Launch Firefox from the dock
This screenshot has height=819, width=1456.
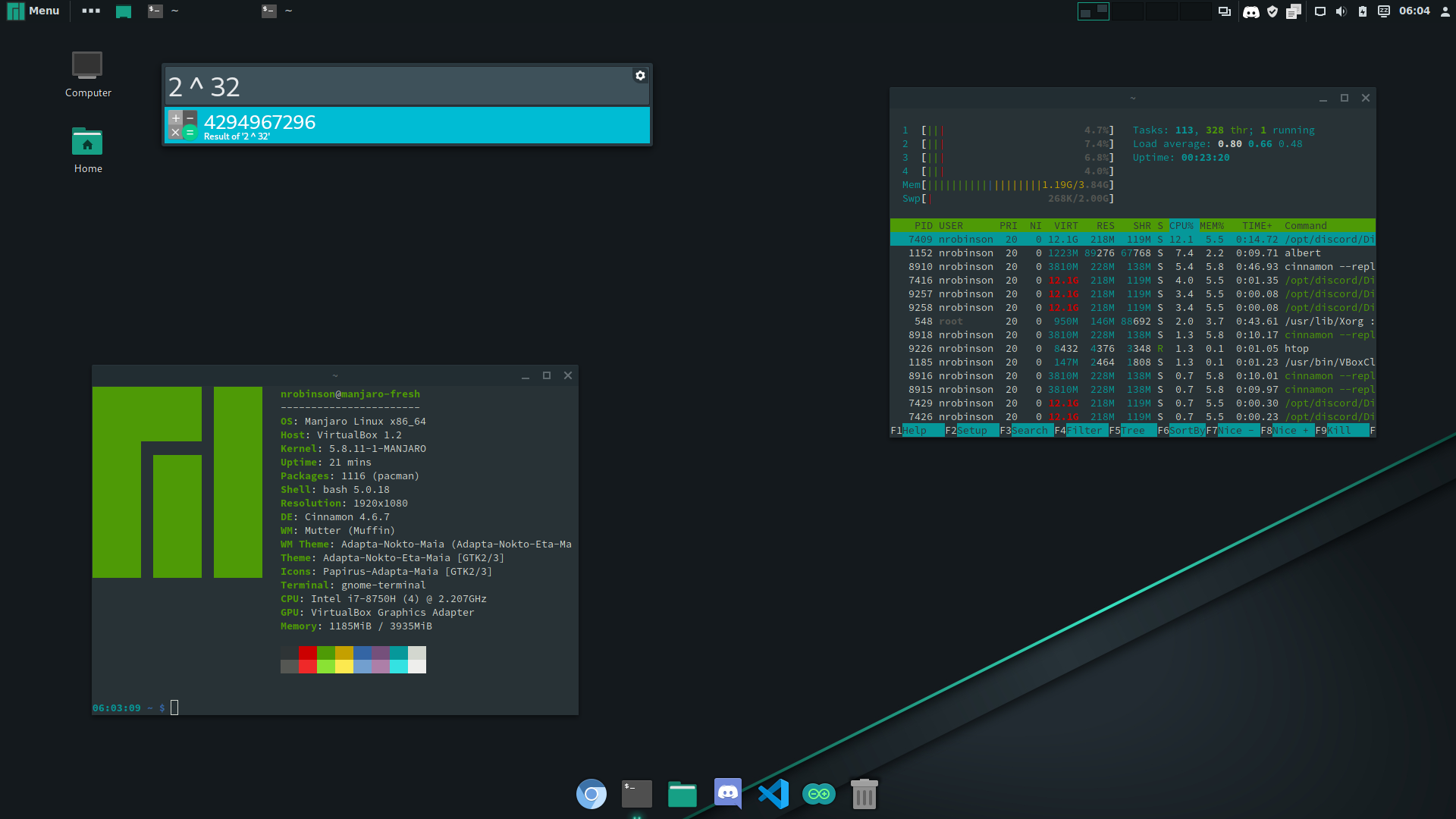(x=591, y=794)
